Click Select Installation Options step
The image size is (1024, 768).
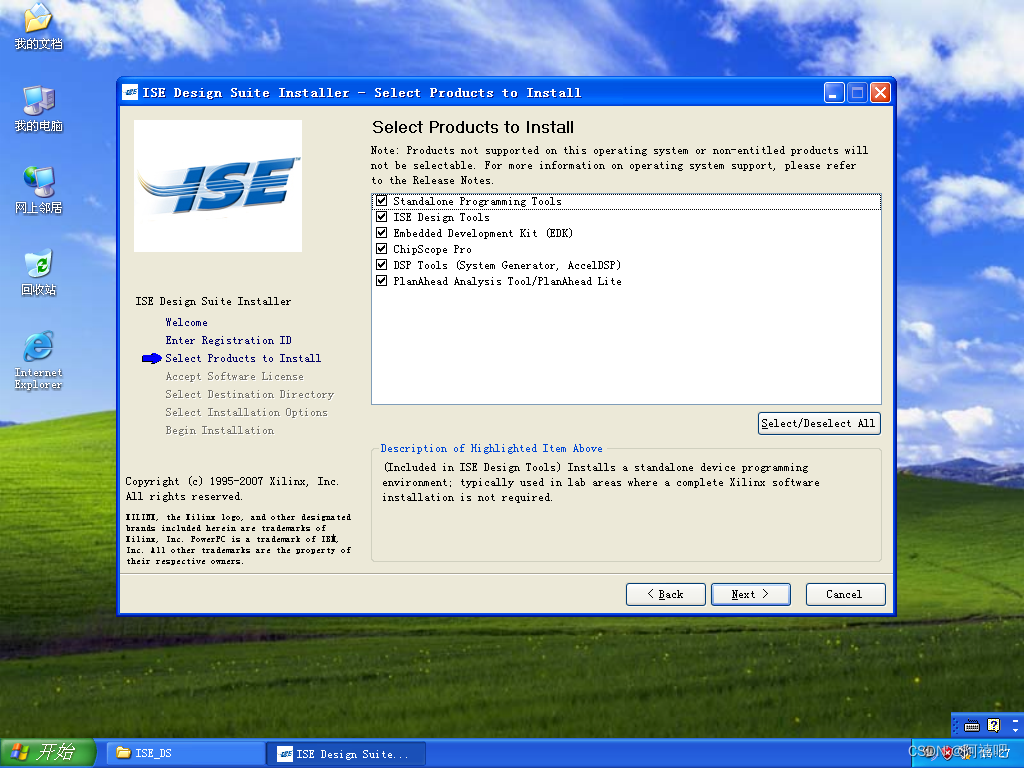(246, 412)
